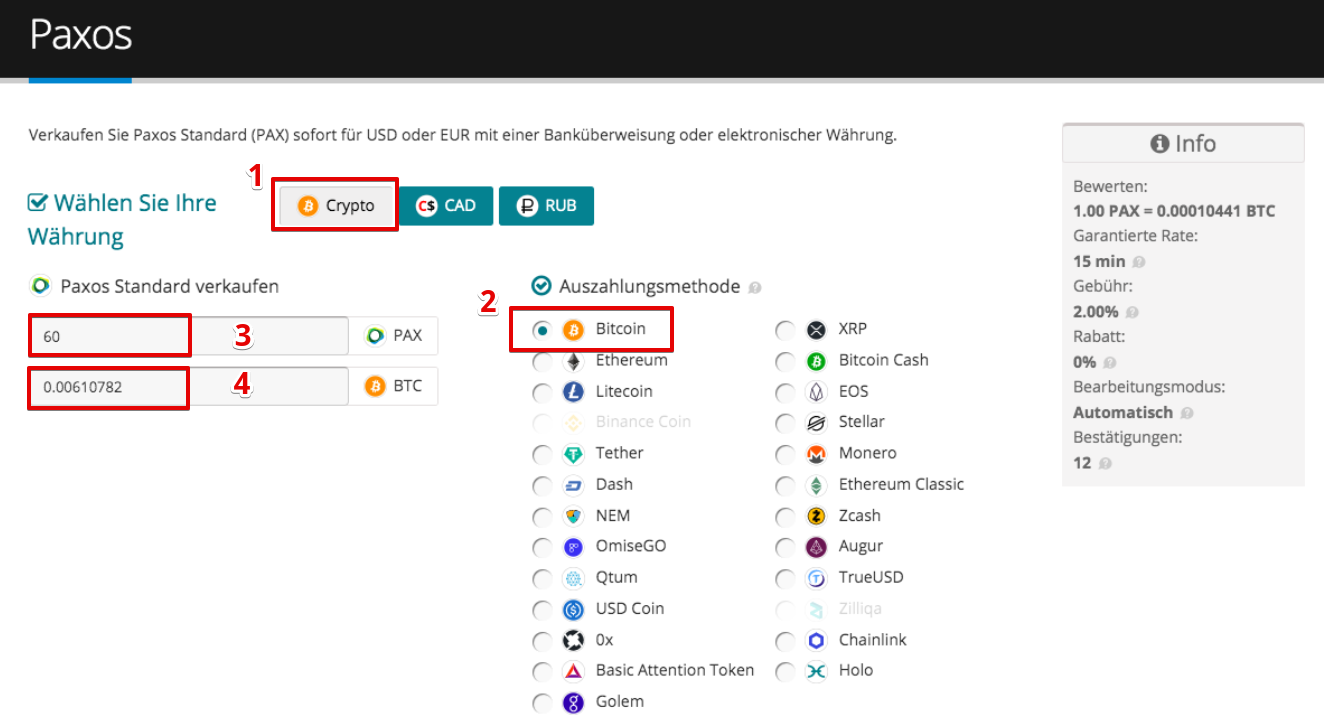The height and width of the screenshot is (722, 1324).
Task: Click the USD Coin icon
Action: click(x=573, y=609)
